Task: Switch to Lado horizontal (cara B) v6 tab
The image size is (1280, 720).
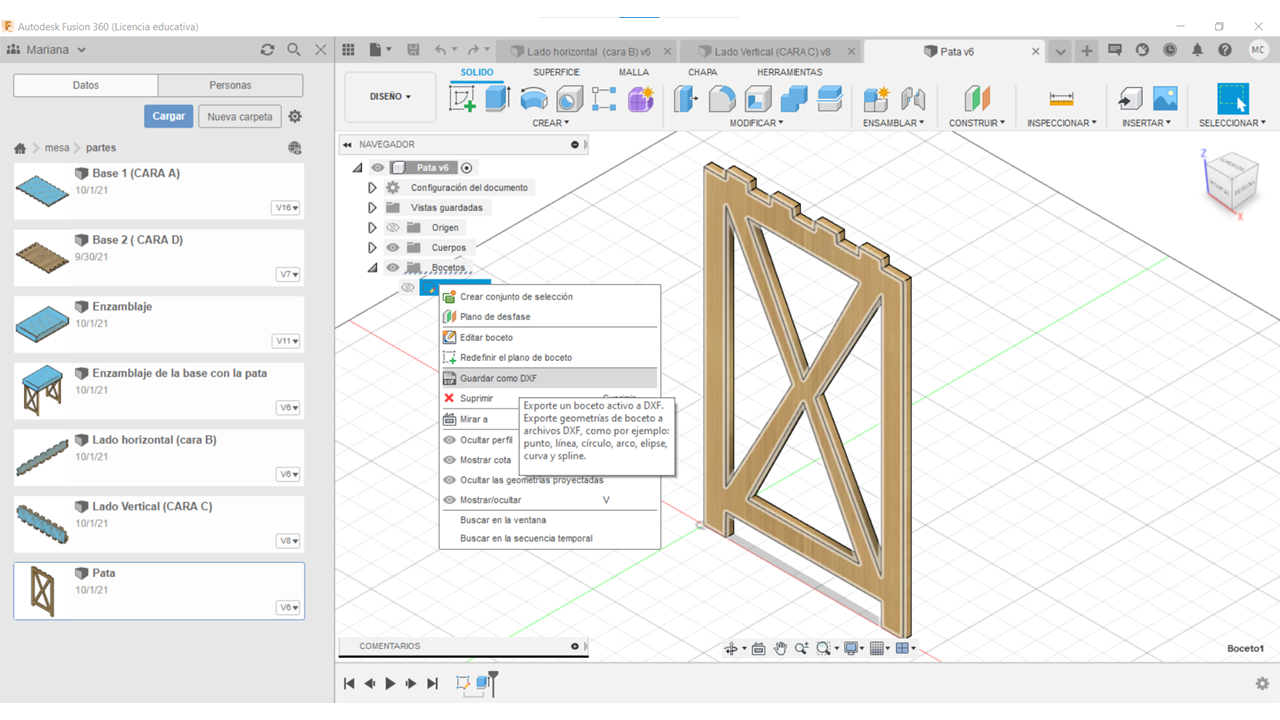Action: point(586,52)
